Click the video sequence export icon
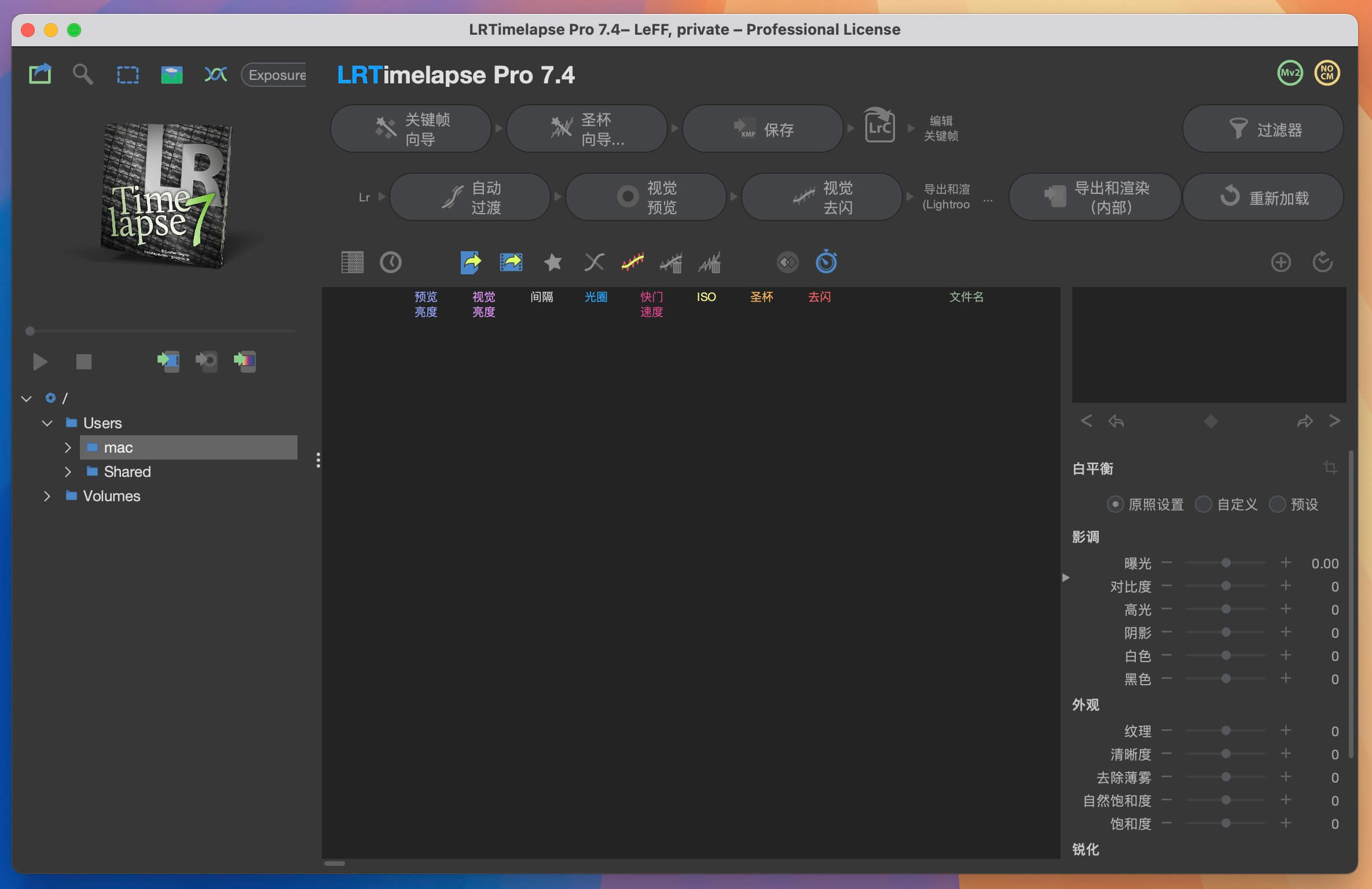The width and height of the screenshot is (1372, 889). tap(511, 262)
